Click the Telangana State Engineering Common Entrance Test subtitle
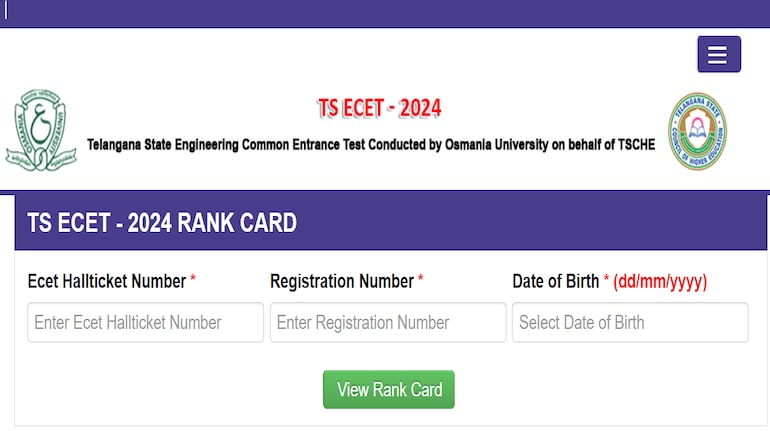The height and width of the screenshot is (431, 770). pyautogui.click(x=371, y=145)
